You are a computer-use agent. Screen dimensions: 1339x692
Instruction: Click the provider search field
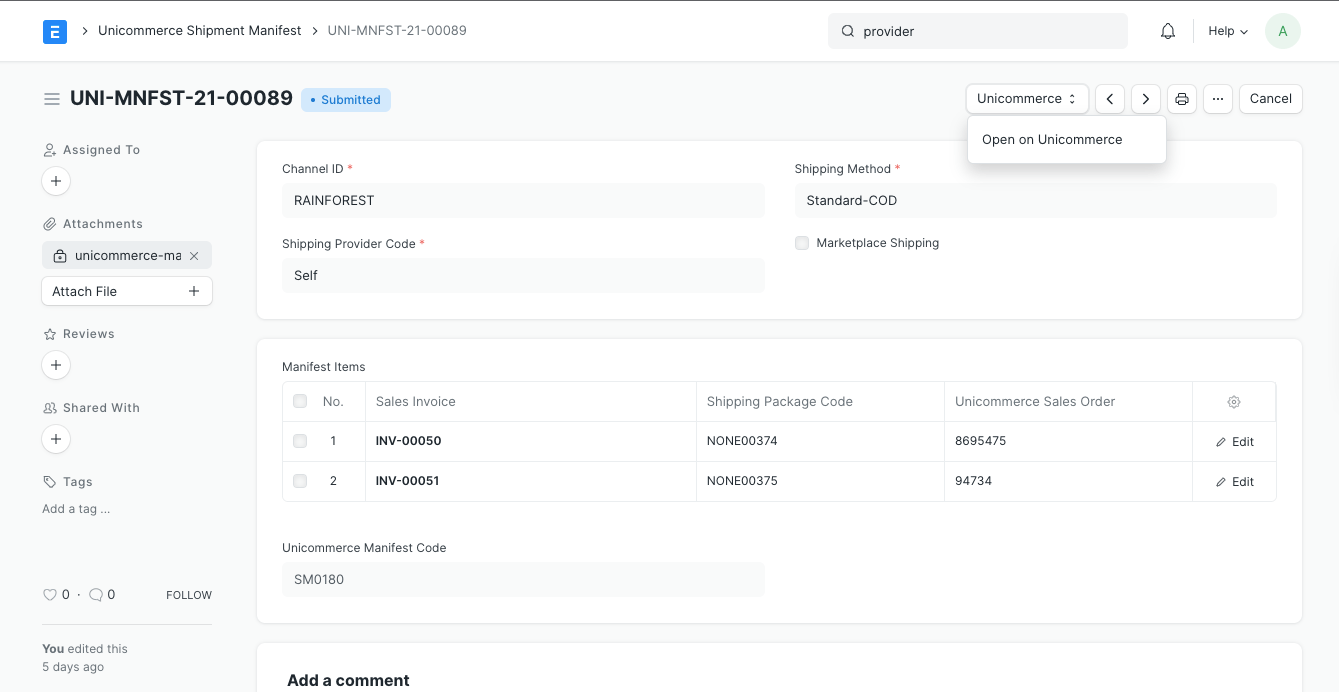[977, 31]
